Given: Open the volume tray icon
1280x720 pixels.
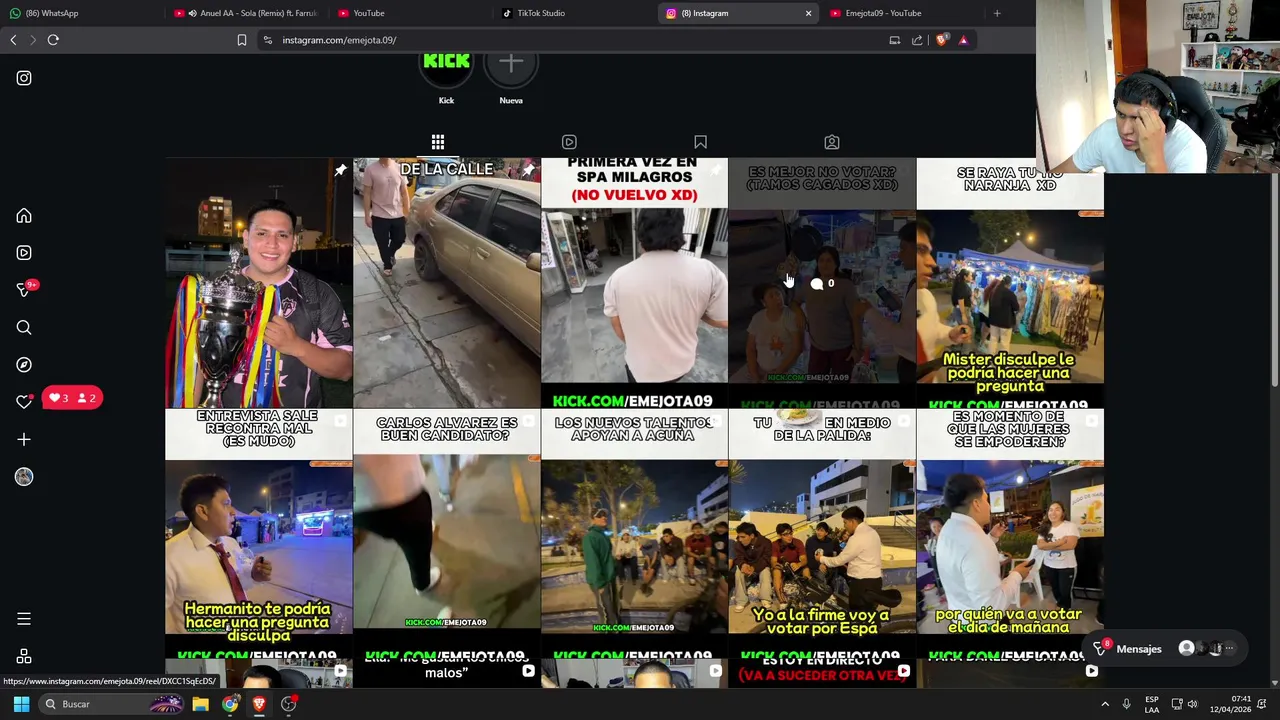Looking at the screenshot, I should click(1192, 704).
